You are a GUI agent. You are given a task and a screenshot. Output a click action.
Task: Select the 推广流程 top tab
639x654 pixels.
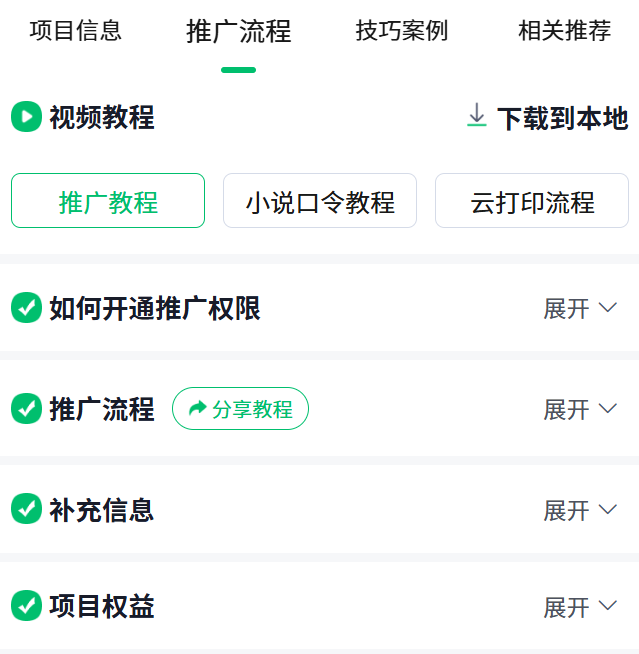tap(239, 31)
